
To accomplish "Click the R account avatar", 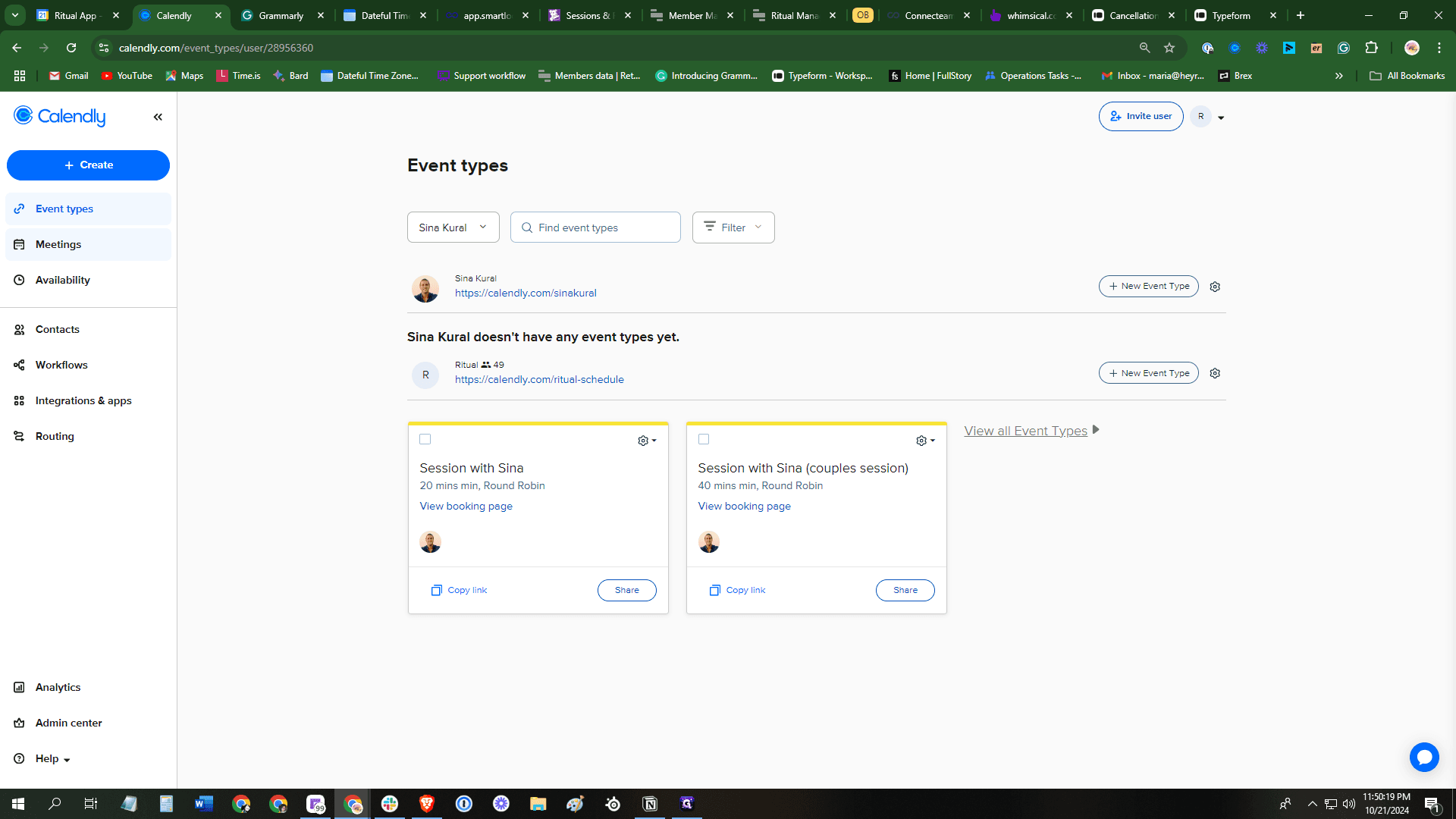I will [1200, 116].
